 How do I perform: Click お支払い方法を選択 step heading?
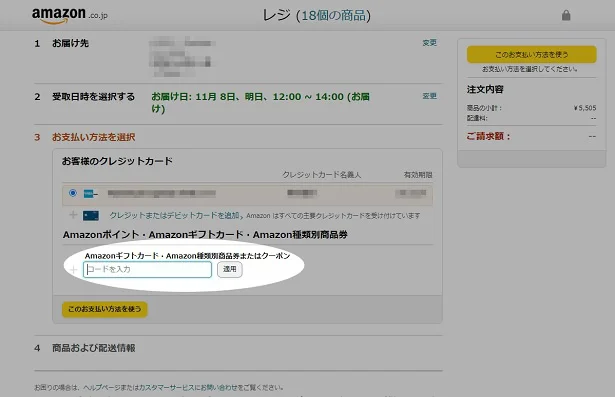(93, 137)
